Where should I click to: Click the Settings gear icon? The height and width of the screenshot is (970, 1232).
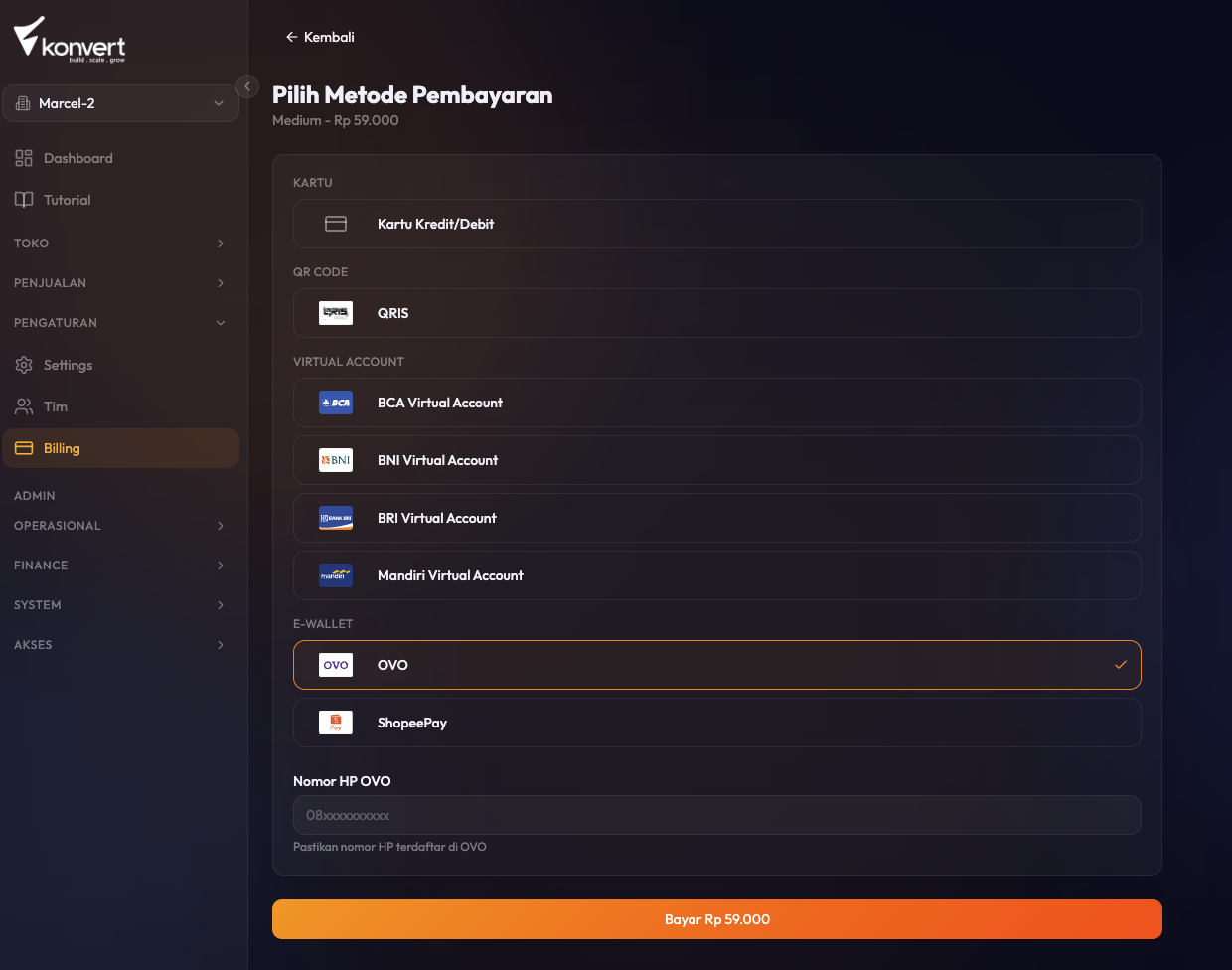pos(24,365)
